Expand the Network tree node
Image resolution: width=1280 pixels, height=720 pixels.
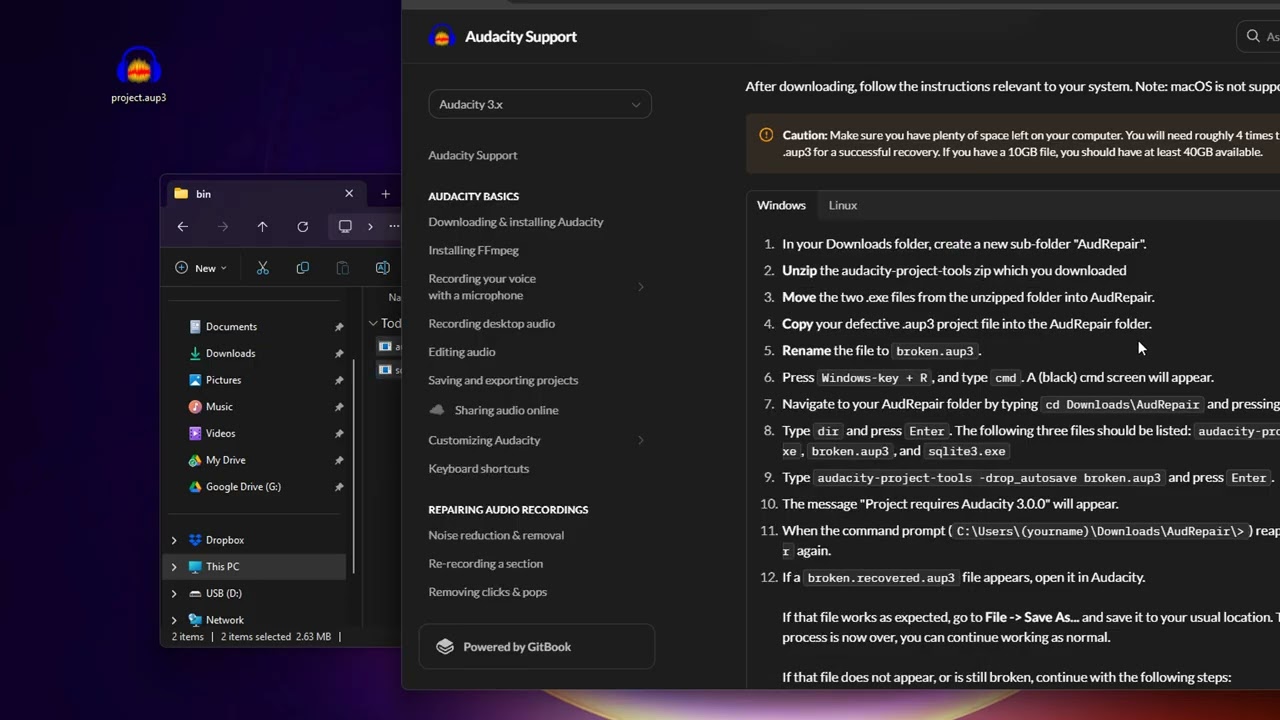point(174,620)
